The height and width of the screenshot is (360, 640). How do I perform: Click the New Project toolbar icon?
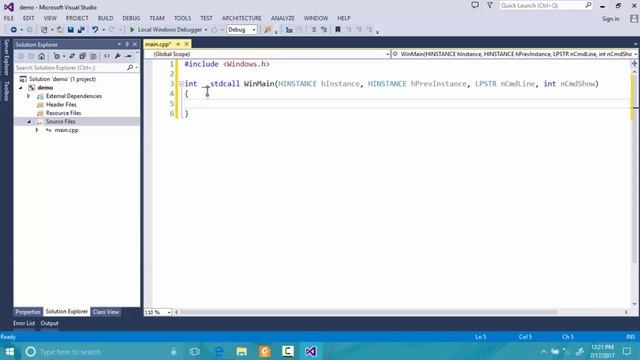44,30
